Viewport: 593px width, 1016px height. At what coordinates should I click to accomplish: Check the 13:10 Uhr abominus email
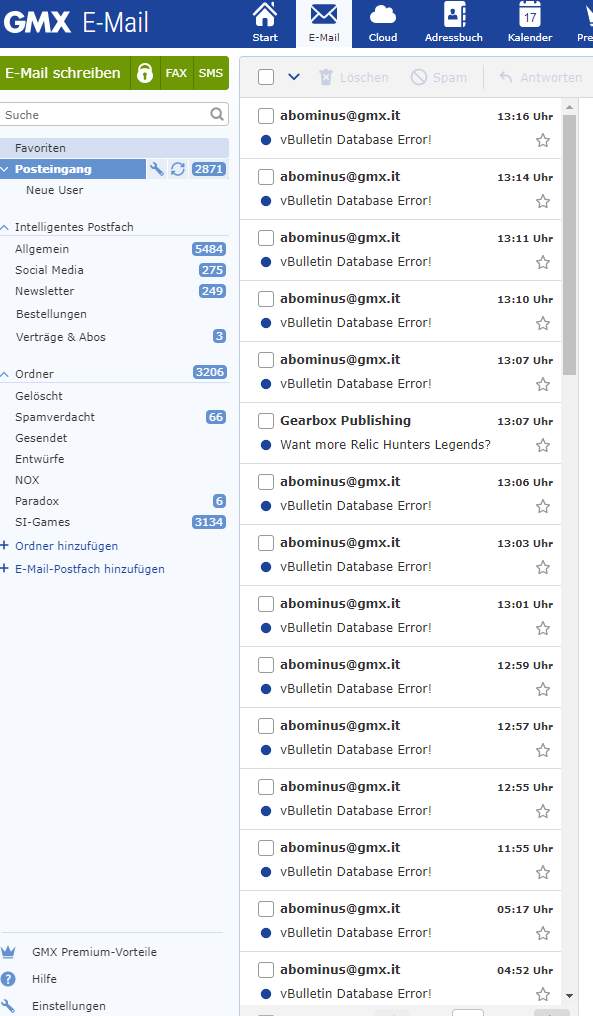pyautogui.click(x=266, y=299)
